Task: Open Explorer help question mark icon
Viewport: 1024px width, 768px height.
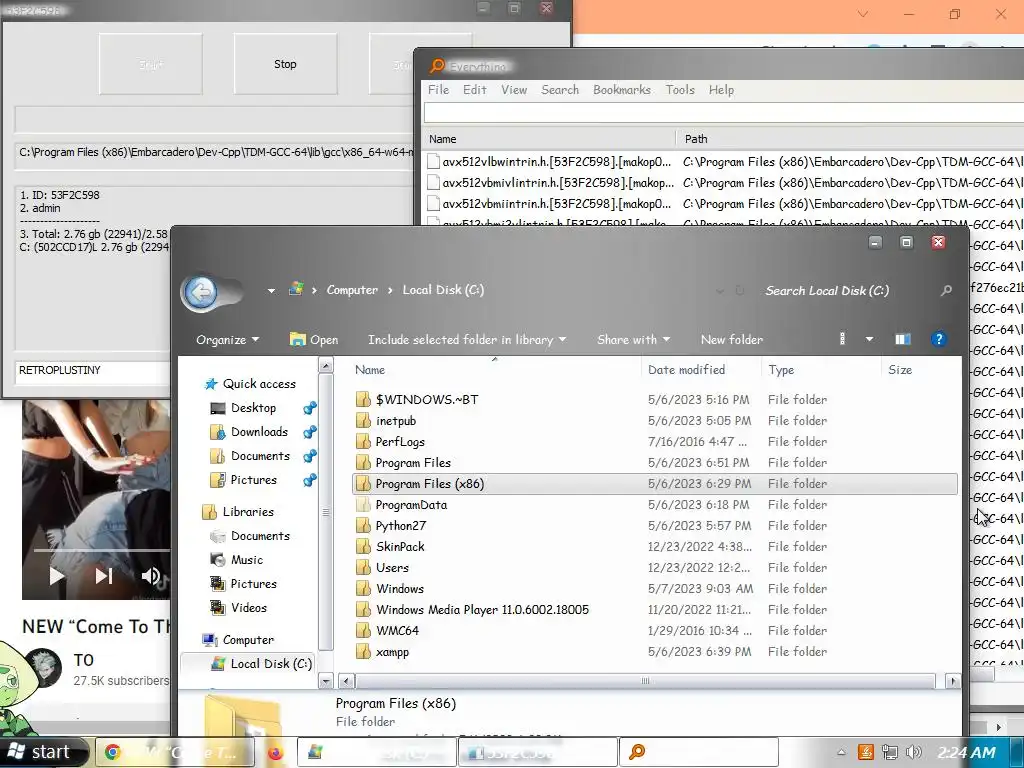Action: coord(938,339)
